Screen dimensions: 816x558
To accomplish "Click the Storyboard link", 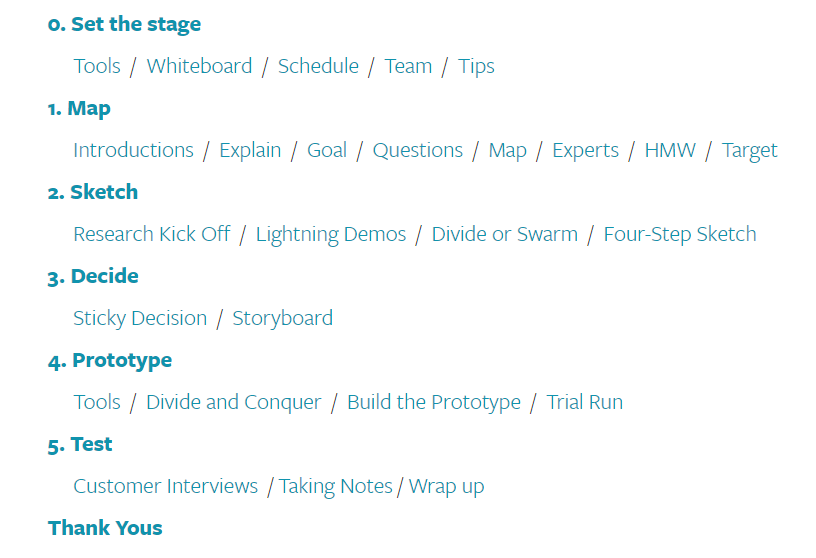I will pos(282,318).
